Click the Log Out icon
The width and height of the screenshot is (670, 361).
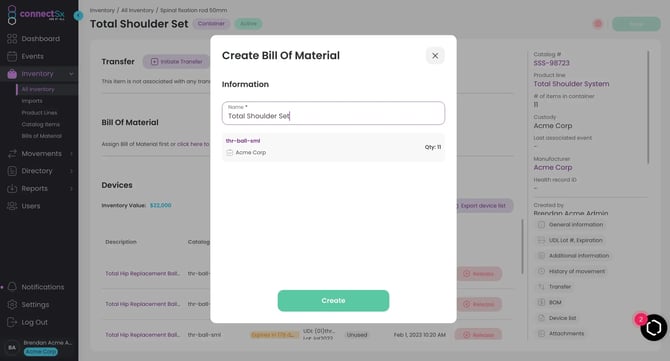[12, 322]
